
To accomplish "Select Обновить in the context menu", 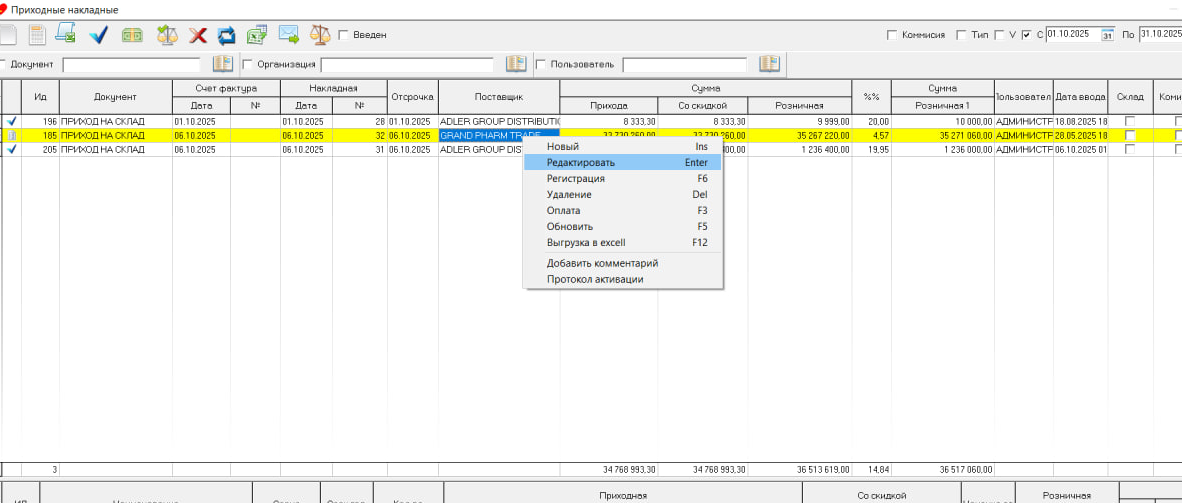I will 623,226.
